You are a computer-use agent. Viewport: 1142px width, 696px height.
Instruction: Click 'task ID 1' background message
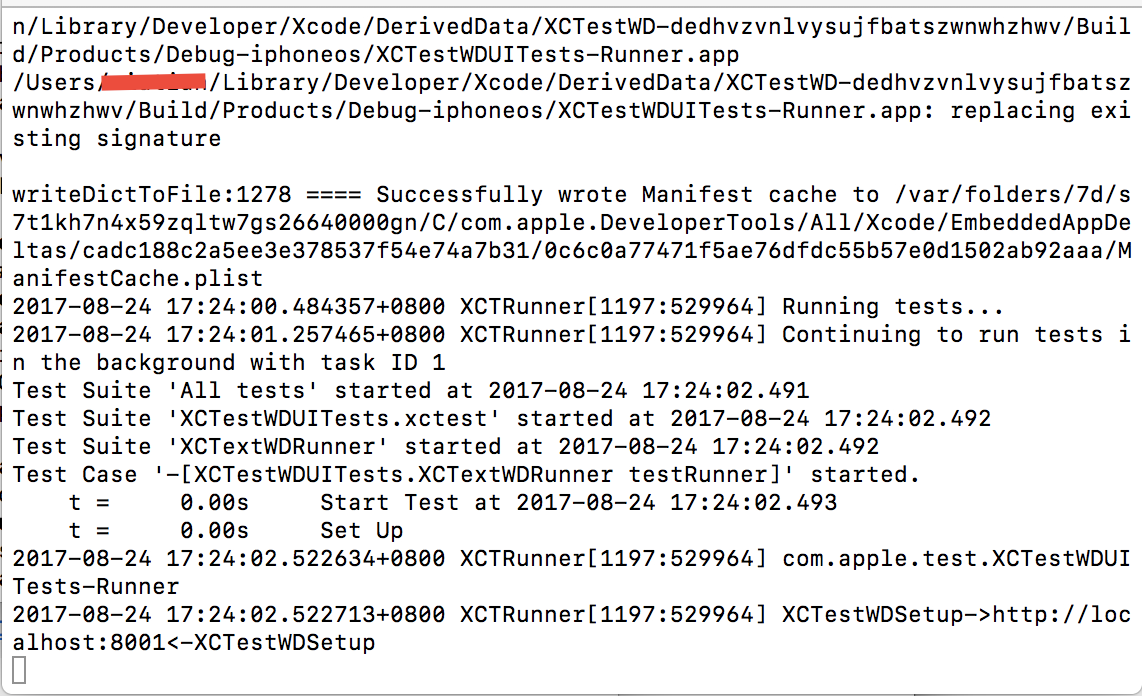pos(383,363)
